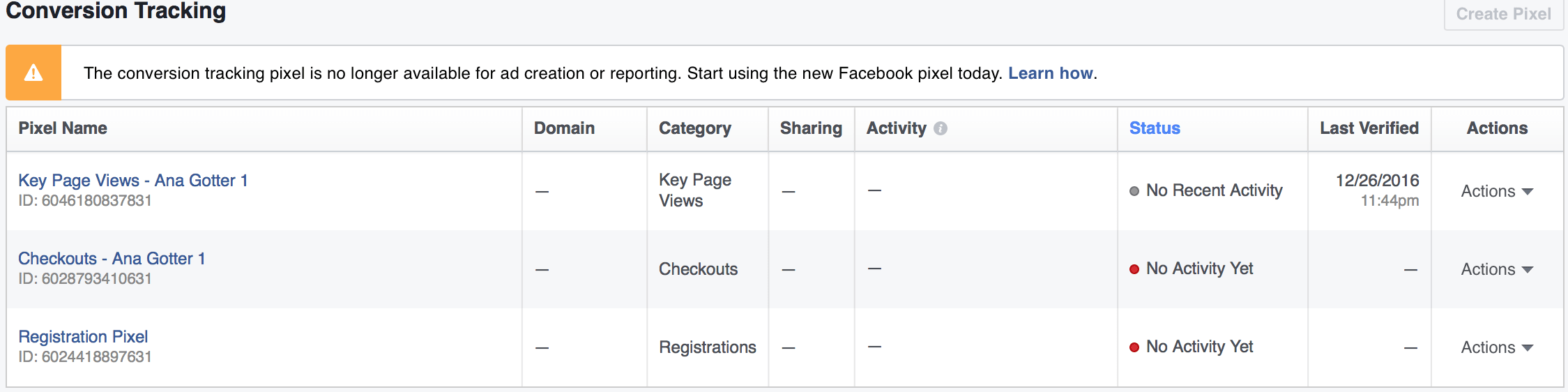Click the gray No Recent Activity status dot
The height and width of the screenshot is (392, 1568).
(1134, 191)
